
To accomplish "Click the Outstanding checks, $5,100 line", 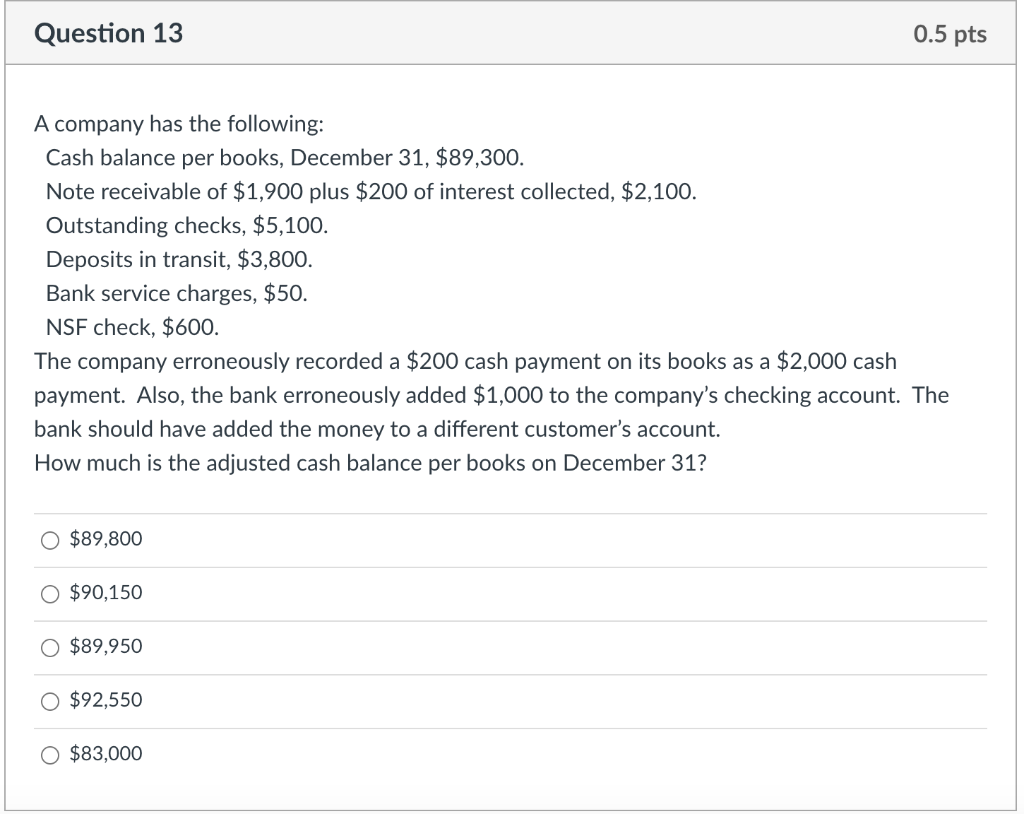I will pos(187,225).
